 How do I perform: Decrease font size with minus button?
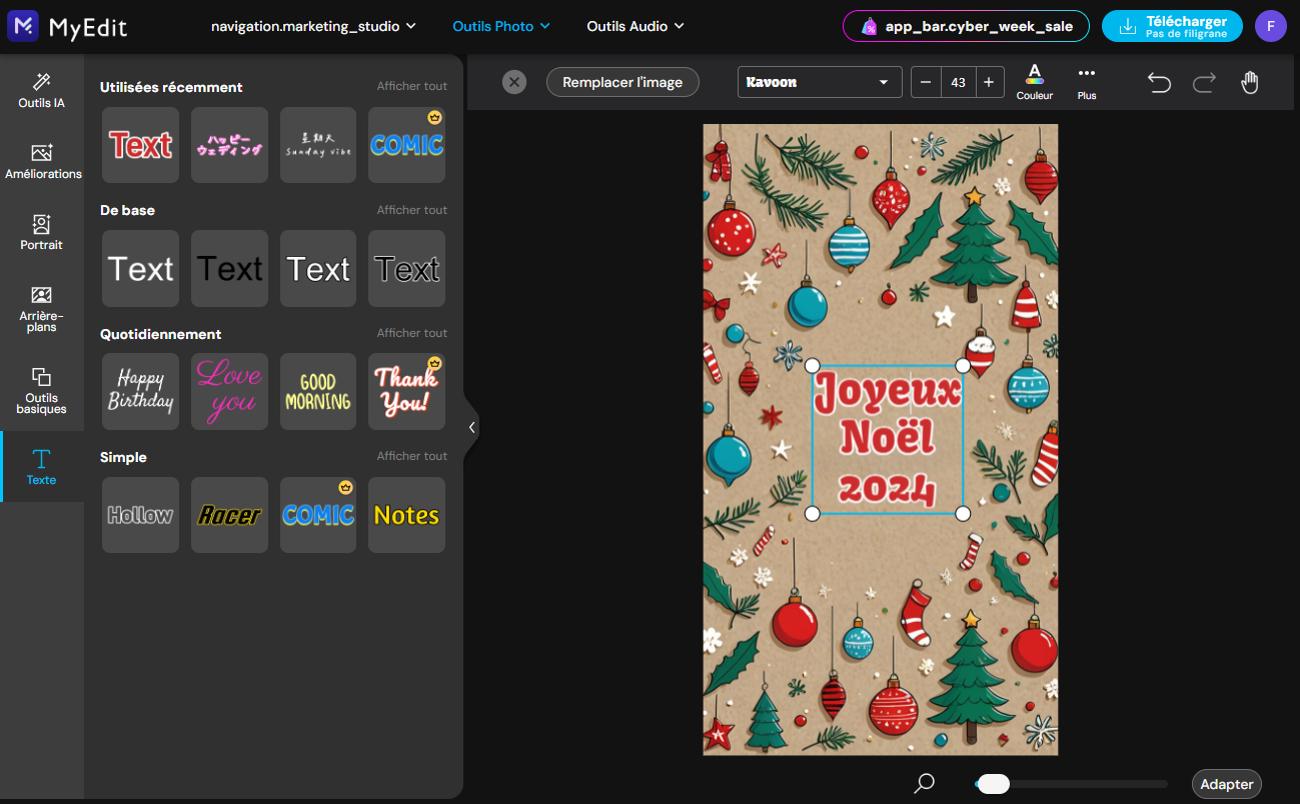click(926, 82)
